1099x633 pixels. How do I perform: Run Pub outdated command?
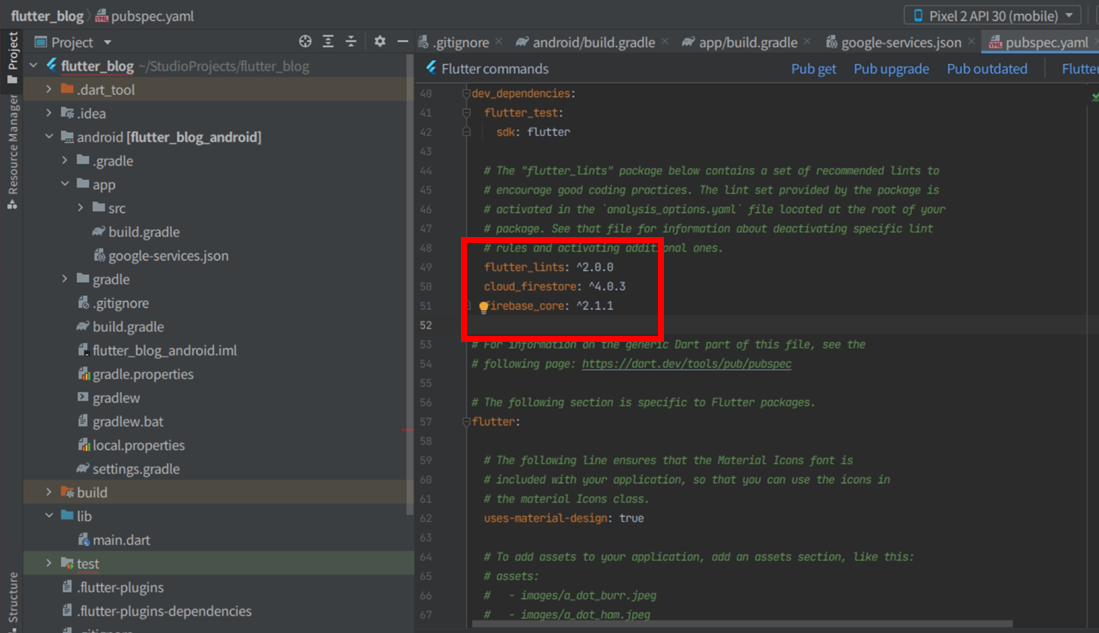[987, 69]
